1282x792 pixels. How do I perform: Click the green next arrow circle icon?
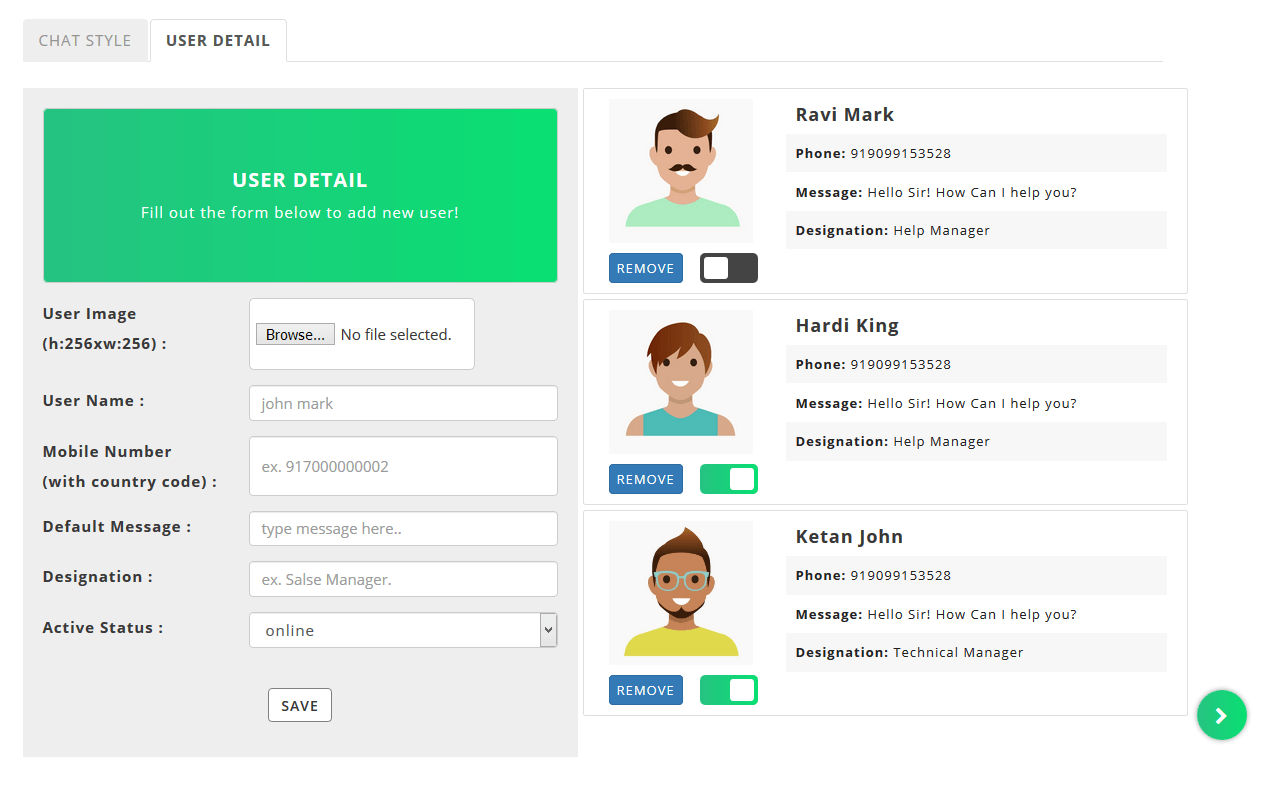(x=1221, y=715)
